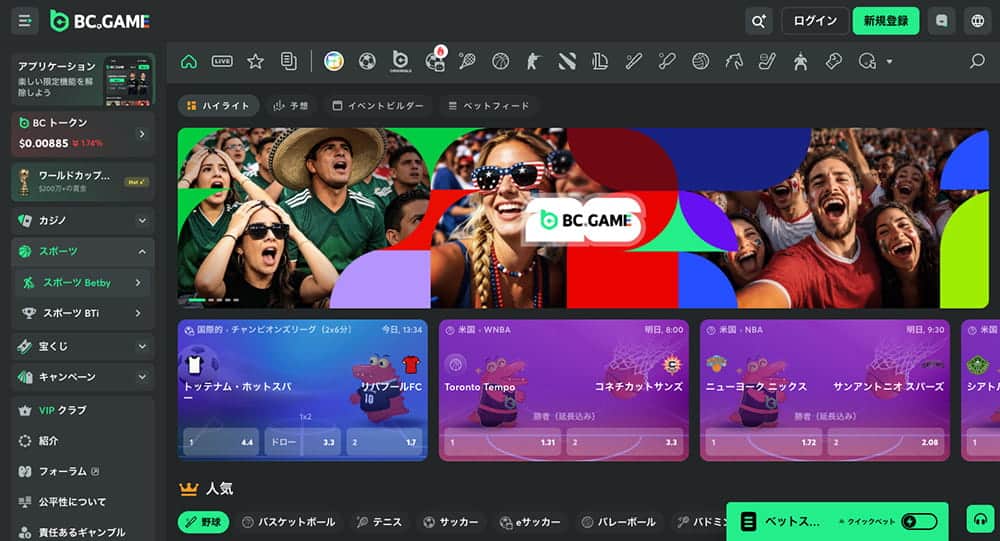Select the soccer ball sport icon
Image resolution: width=1000 pixels, height=541 pixels.
[x=367, y=61]
